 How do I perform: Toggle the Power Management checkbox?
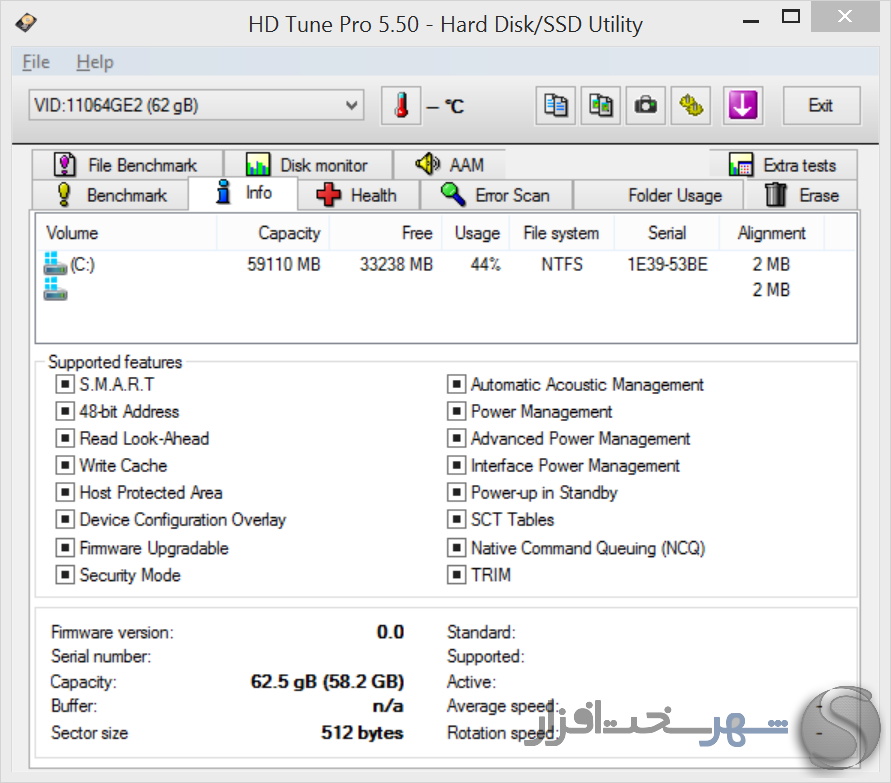point(456,410)
